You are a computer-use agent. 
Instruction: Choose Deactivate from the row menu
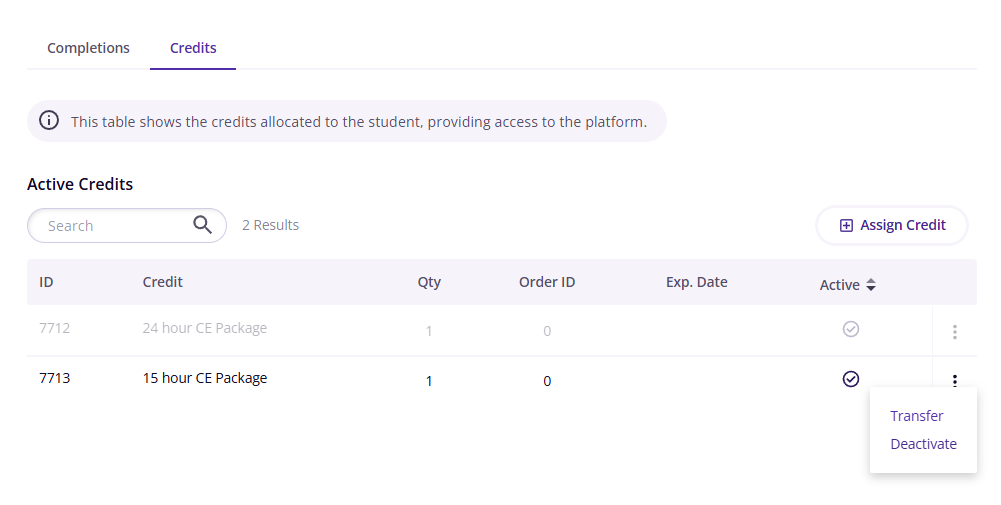click(x=923, y=444)
